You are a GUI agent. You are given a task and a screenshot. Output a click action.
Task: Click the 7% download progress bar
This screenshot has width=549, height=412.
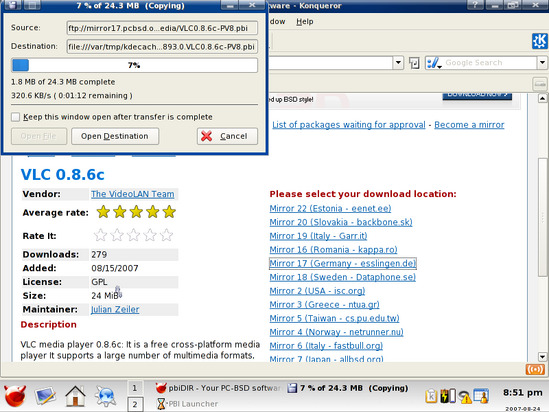[134, 65]
